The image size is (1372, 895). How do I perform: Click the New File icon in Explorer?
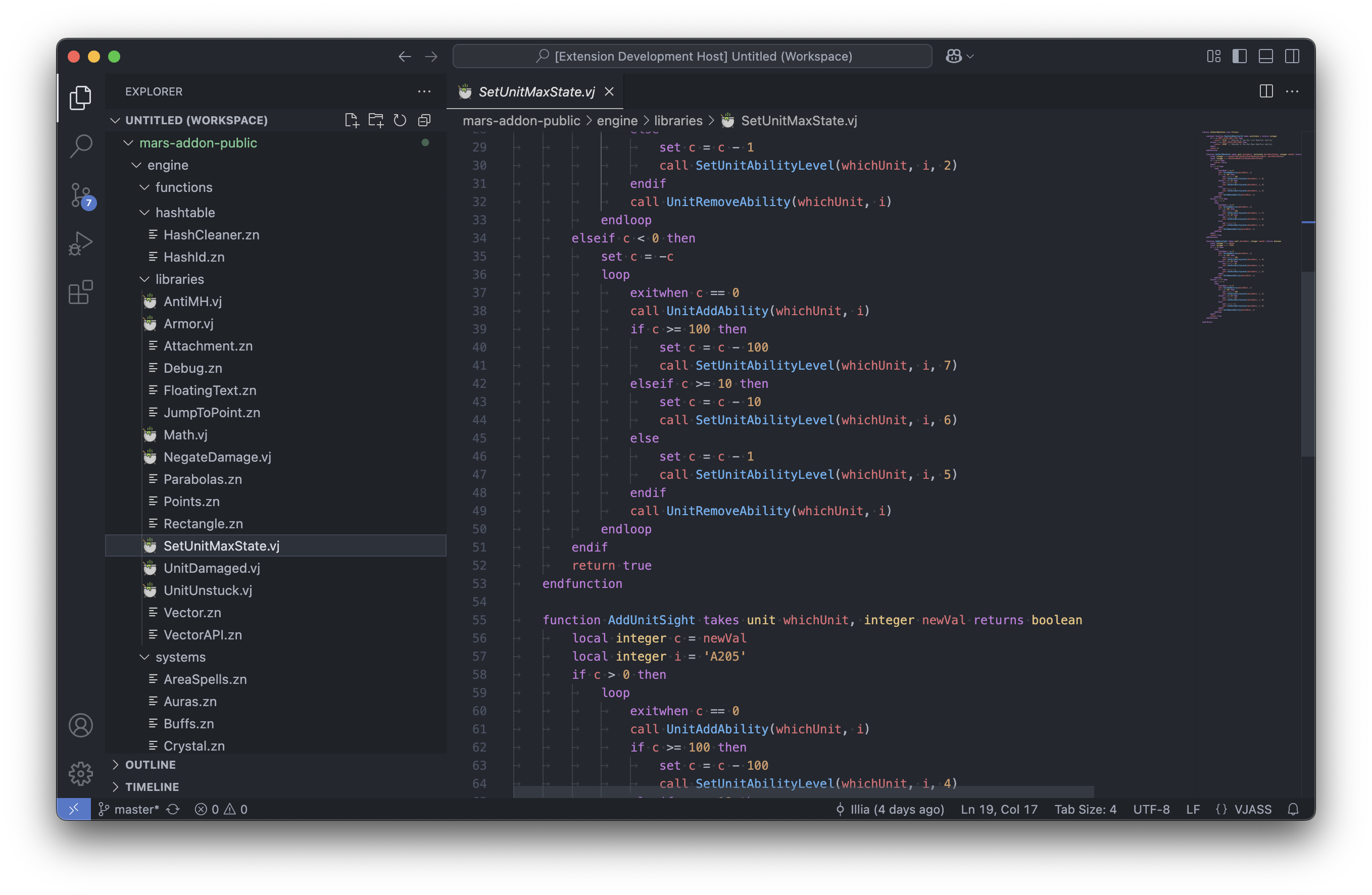coord(351,120)
